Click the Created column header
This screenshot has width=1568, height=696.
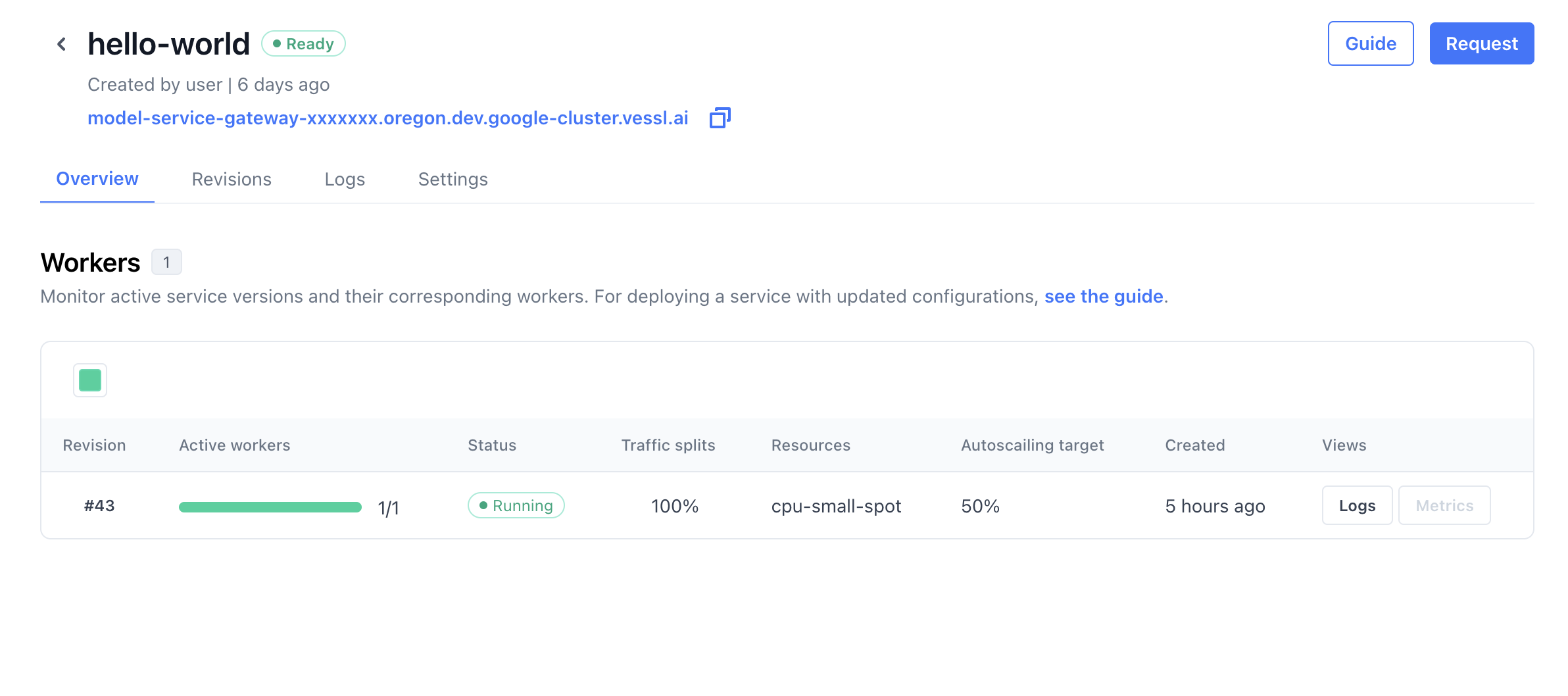coord(1195,445)
